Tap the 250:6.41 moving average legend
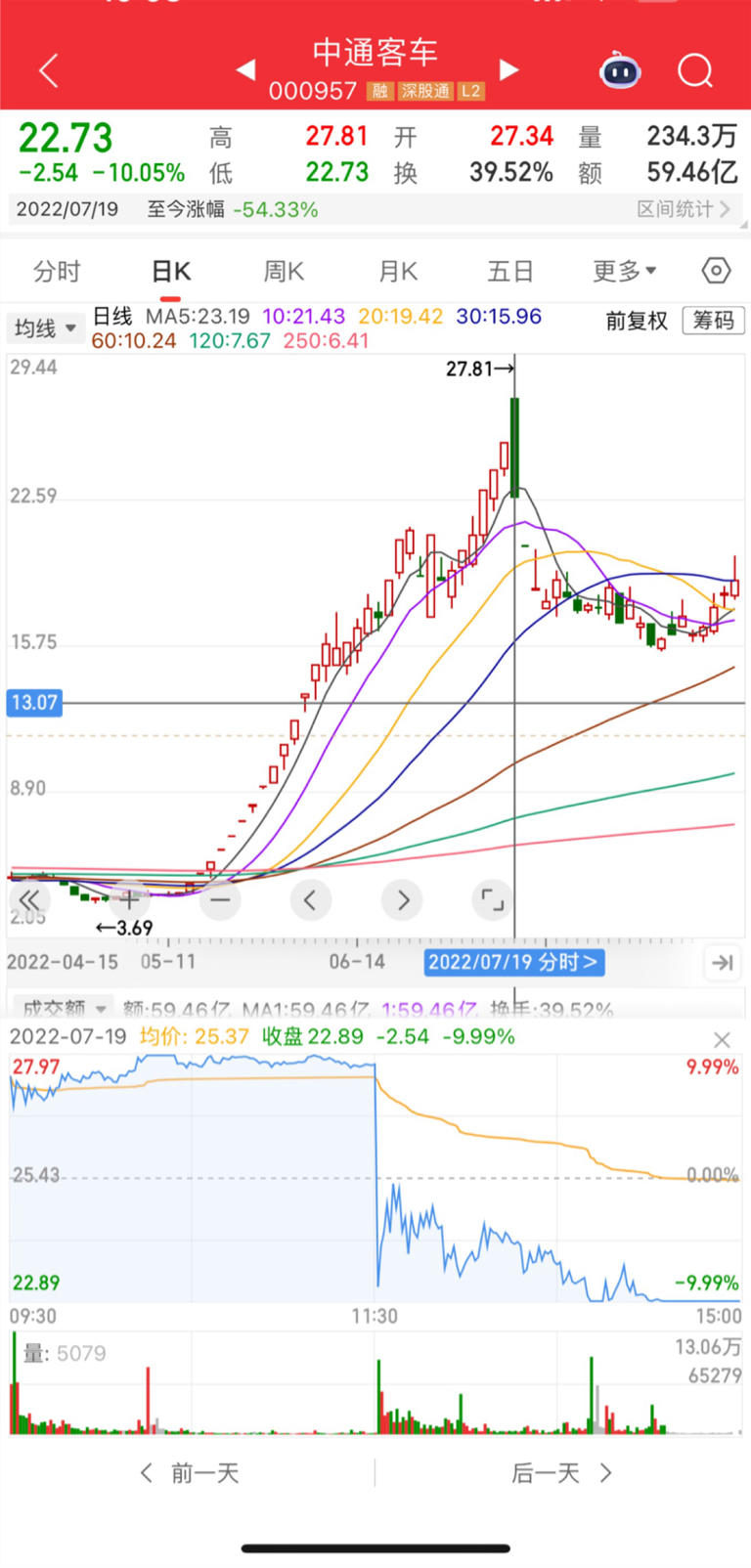Image resolution: width=751 pixels, height=1568 pixels. pyautogui.click(x=327, y=341)
